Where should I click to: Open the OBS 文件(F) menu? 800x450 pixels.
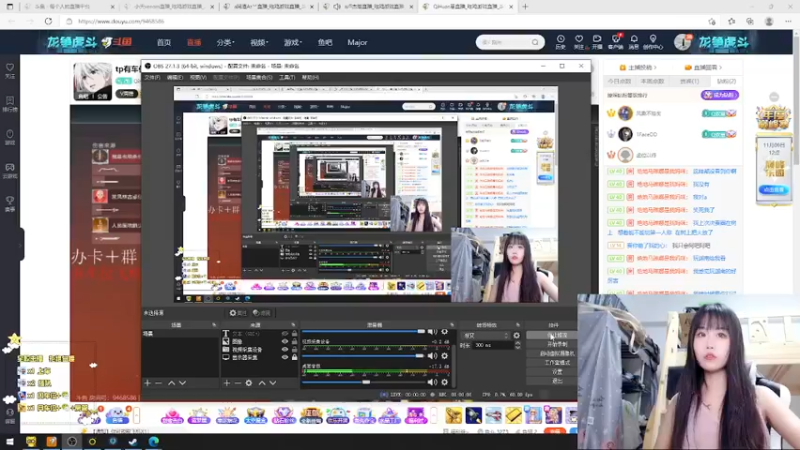[152, 78]
